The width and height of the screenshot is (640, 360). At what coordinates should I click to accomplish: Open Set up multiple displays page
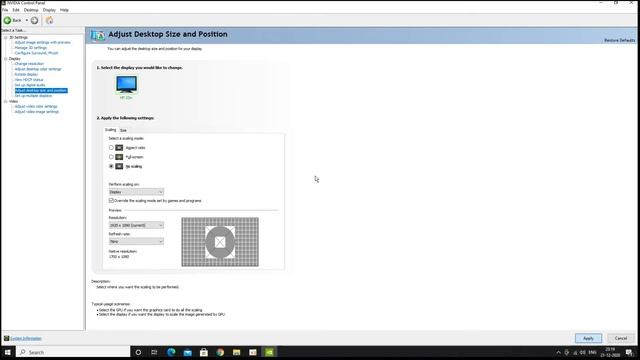point(33,96)
